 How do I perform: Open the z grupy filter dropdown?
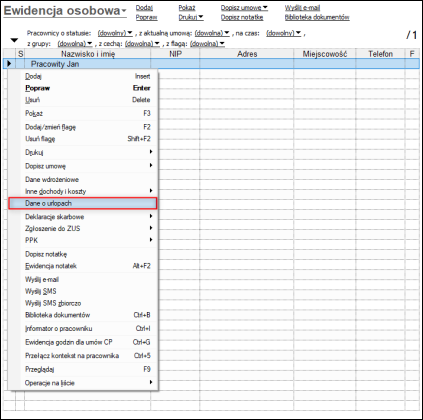click(75, 44)
